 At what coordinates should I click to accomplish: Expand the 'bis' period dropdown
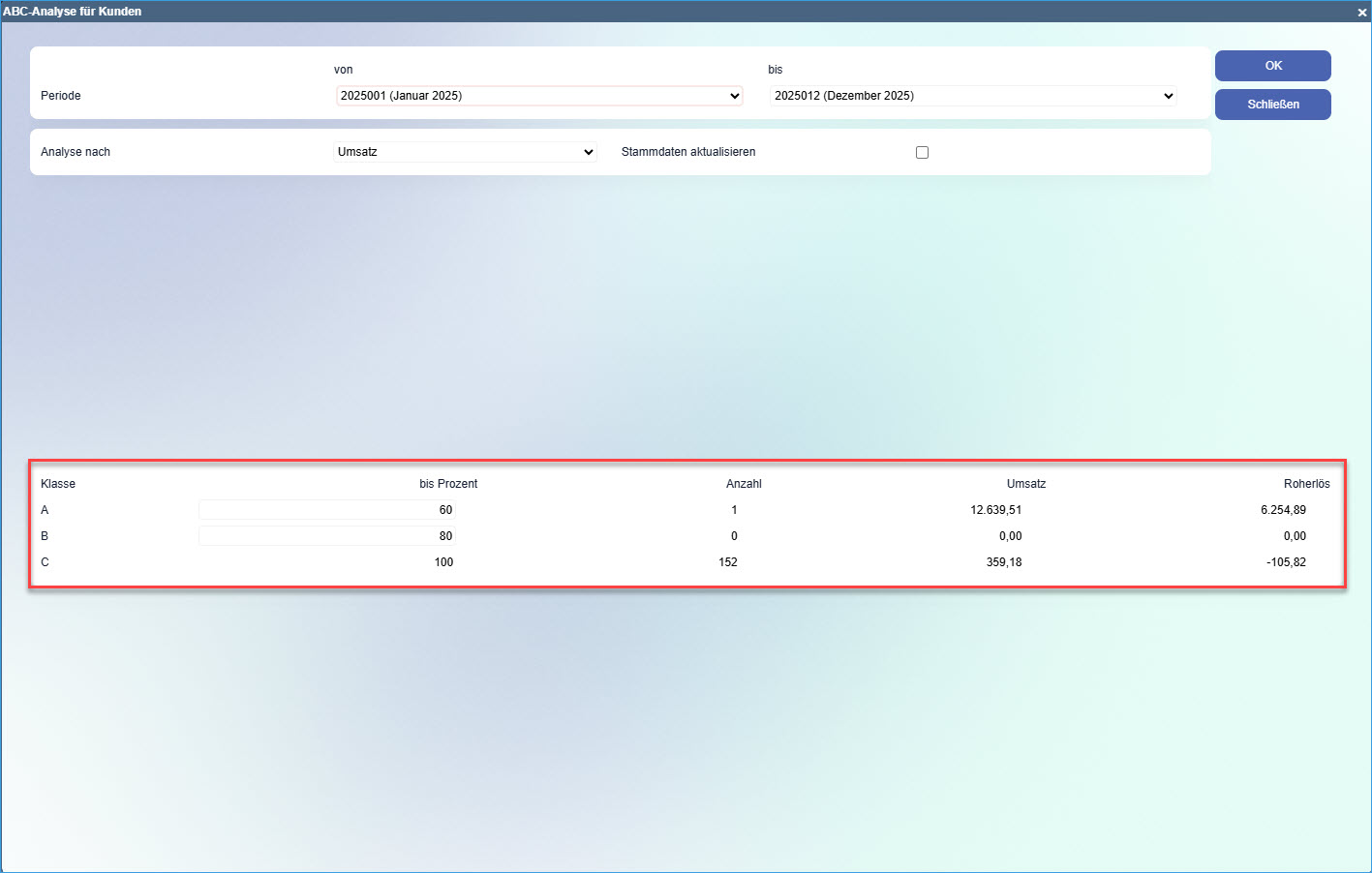point(973,96)
